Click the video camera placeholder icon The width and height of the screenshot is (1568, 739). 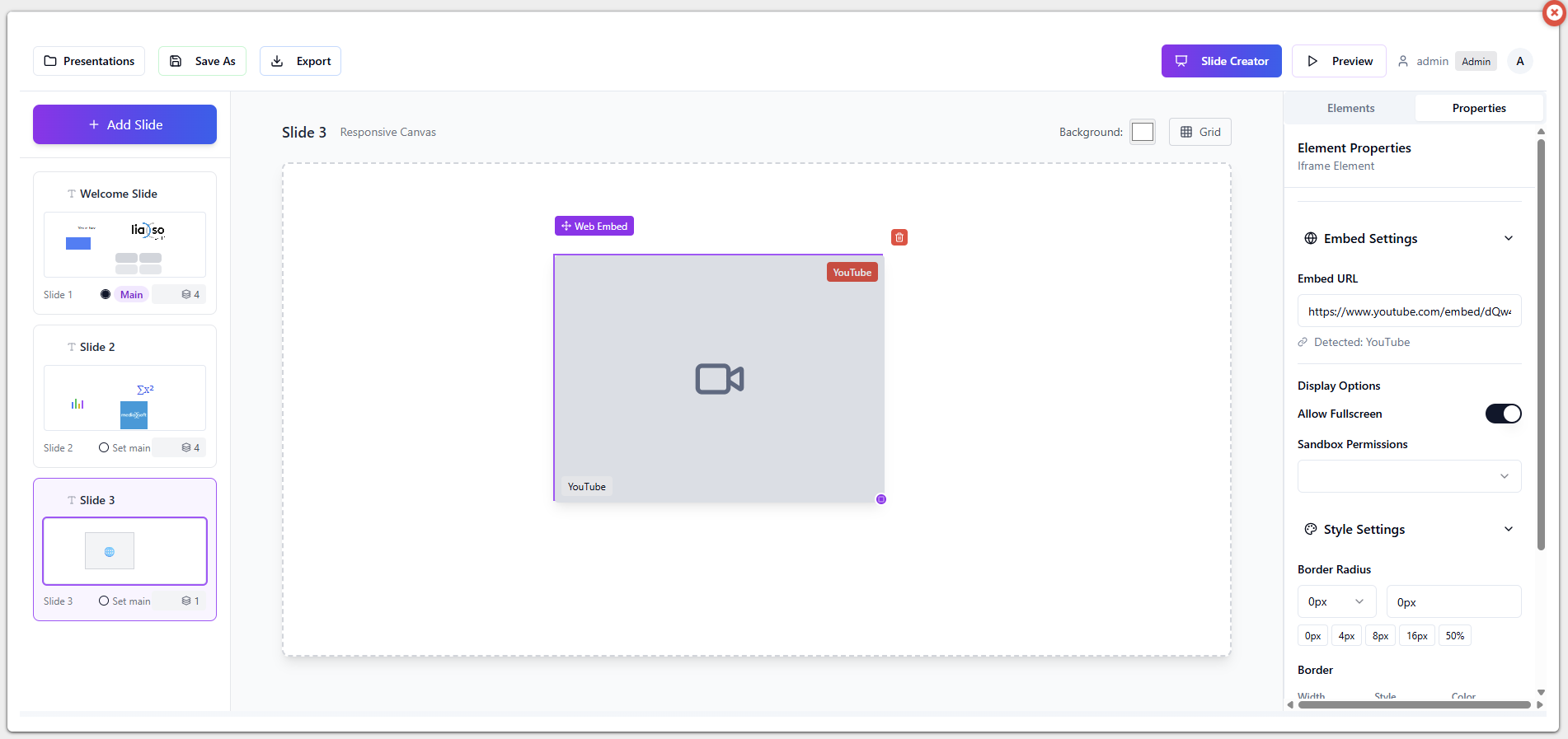pos(719,379)
